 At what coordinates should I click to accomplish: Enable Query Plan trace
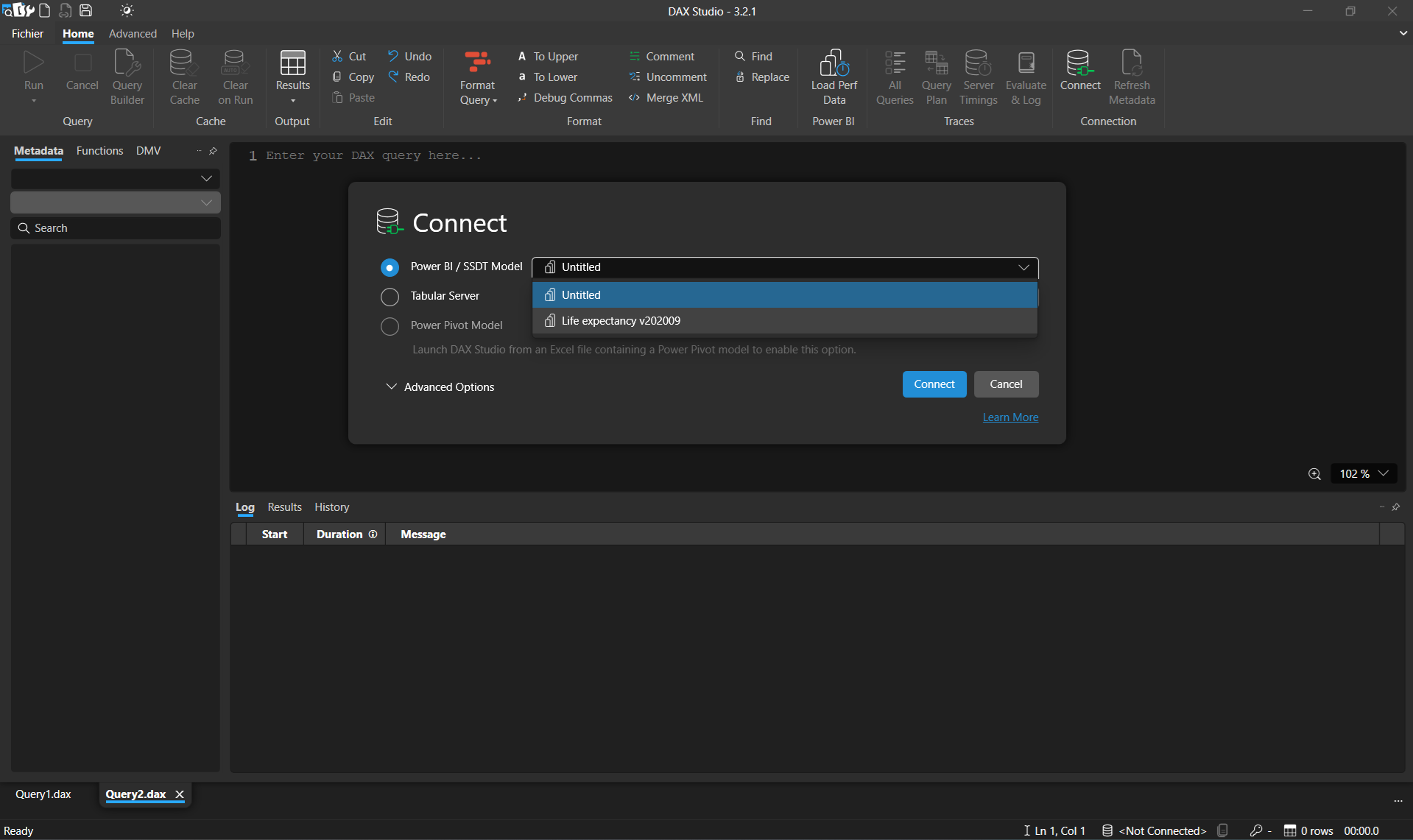(x=936, y=77)
